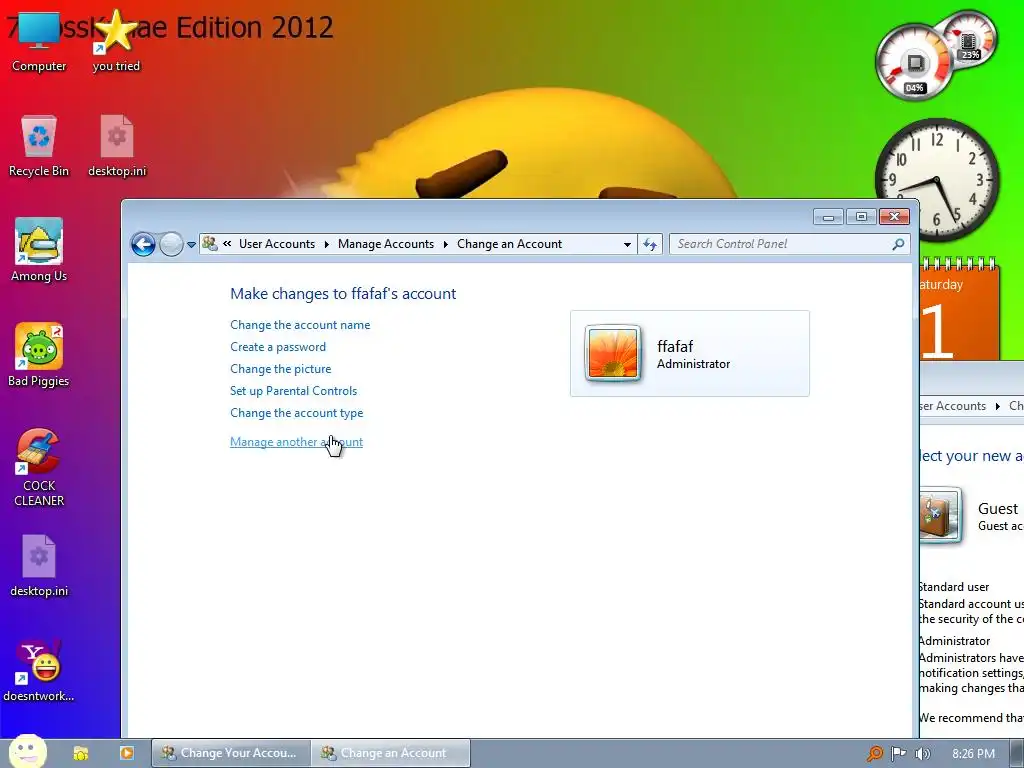The height and width of the screenshot is (768, 1024).
Task: Click Change the account type link
Action: [x=296, y=413]
